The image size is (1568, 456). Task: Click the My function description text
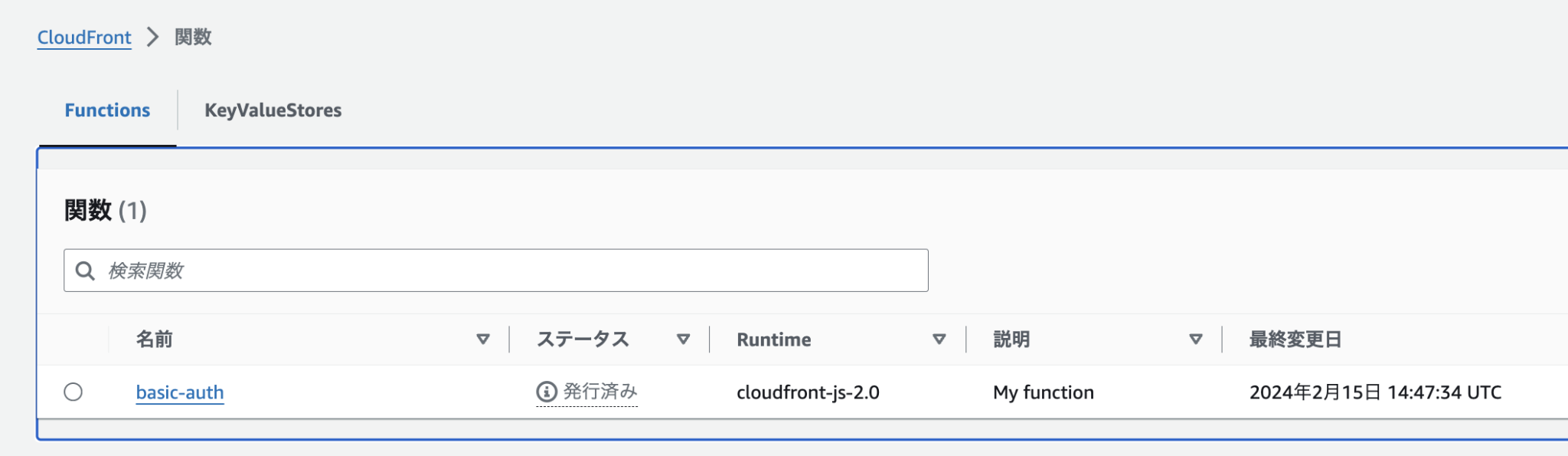[1042, 392]
